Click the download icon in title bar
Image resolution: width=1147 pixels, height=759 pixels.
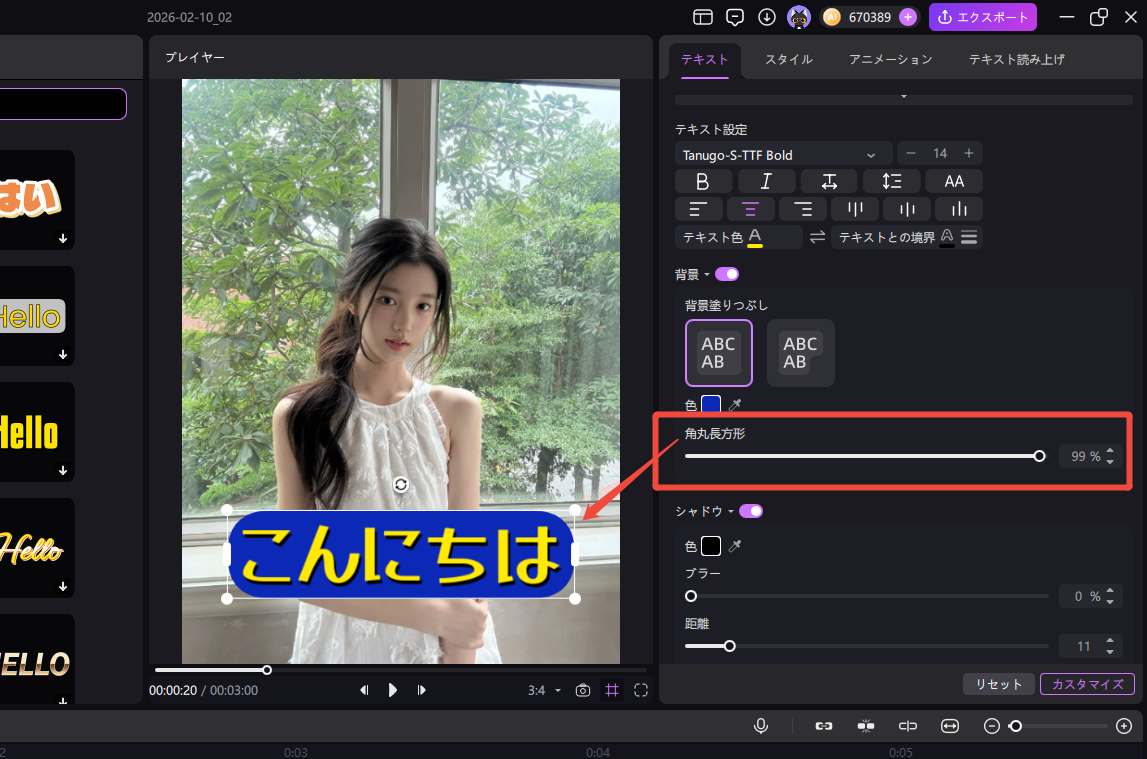pyautogui.click(x=767, y=17)
